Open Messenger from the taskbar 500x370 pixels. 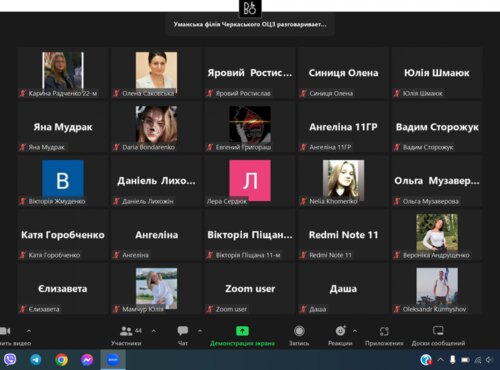click(x=87, y=360)
